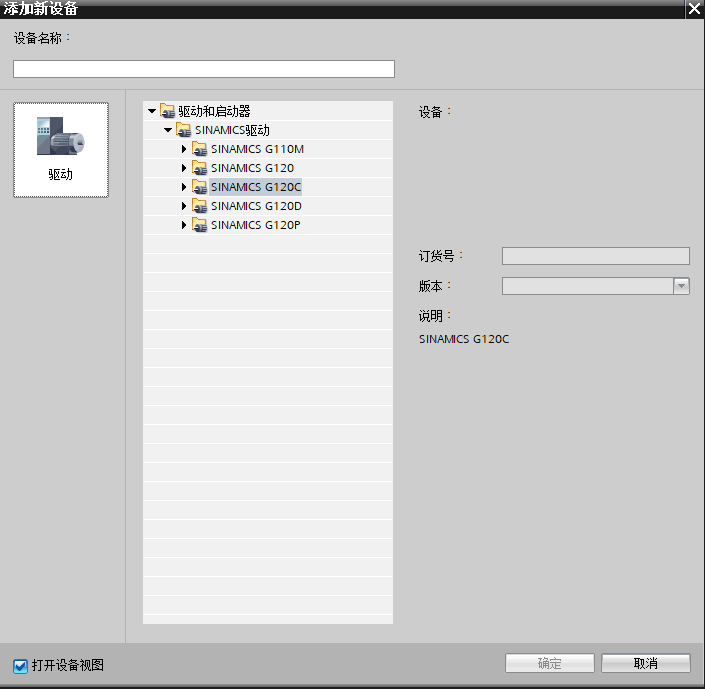This screenshot has width=705, height=689.
Task: Toggle the 打开设备视图 checkbox
Action: click(20, 666)
